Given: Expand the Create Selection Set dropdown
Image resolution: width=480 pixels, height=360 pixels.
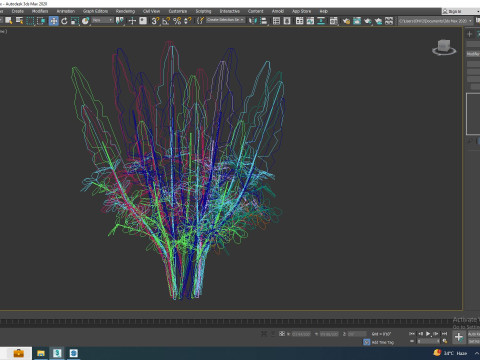Looking at the screenshot, I should click(x=225, y=20).
